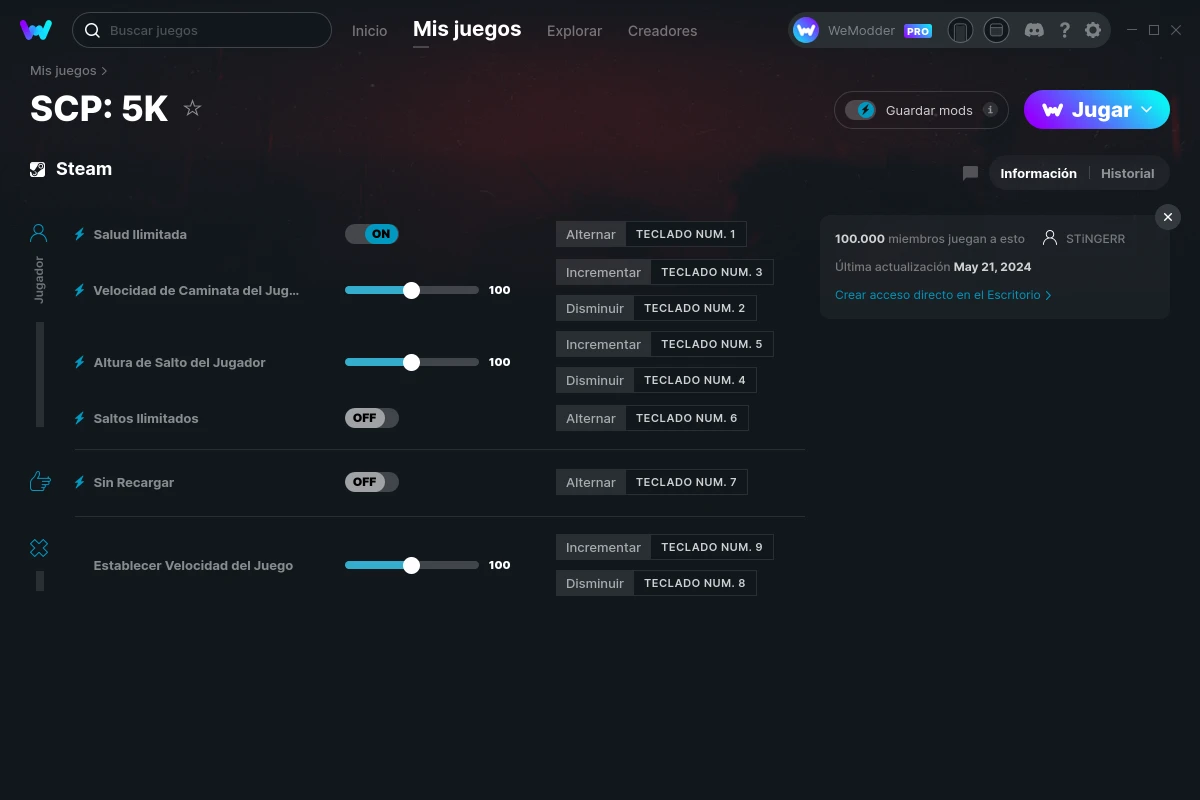Open the feedback chat bubble icon

point(969,172)
